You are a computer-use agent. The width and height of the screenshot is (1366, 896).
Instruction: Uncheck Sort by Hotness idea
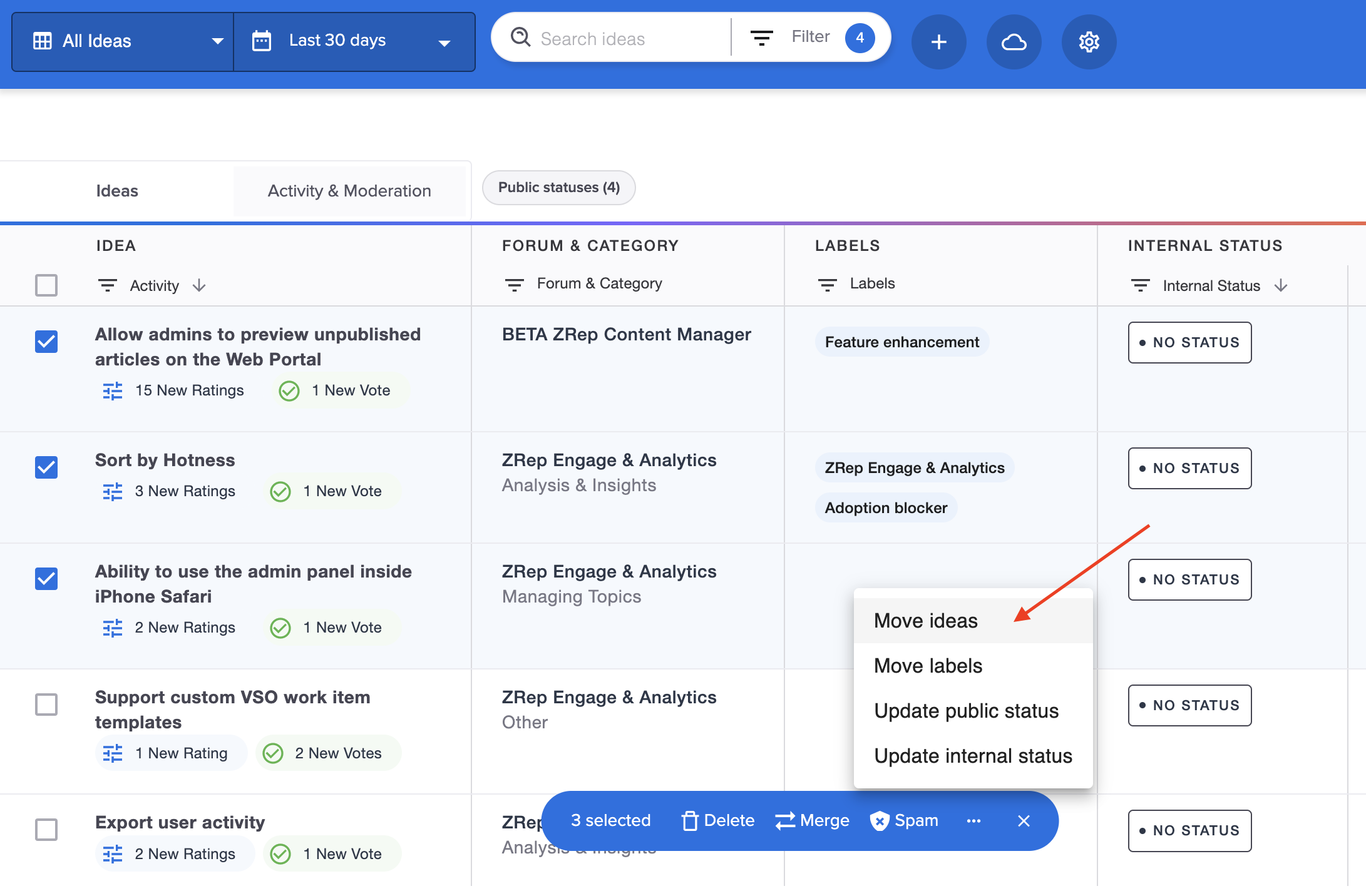(46, 467)
